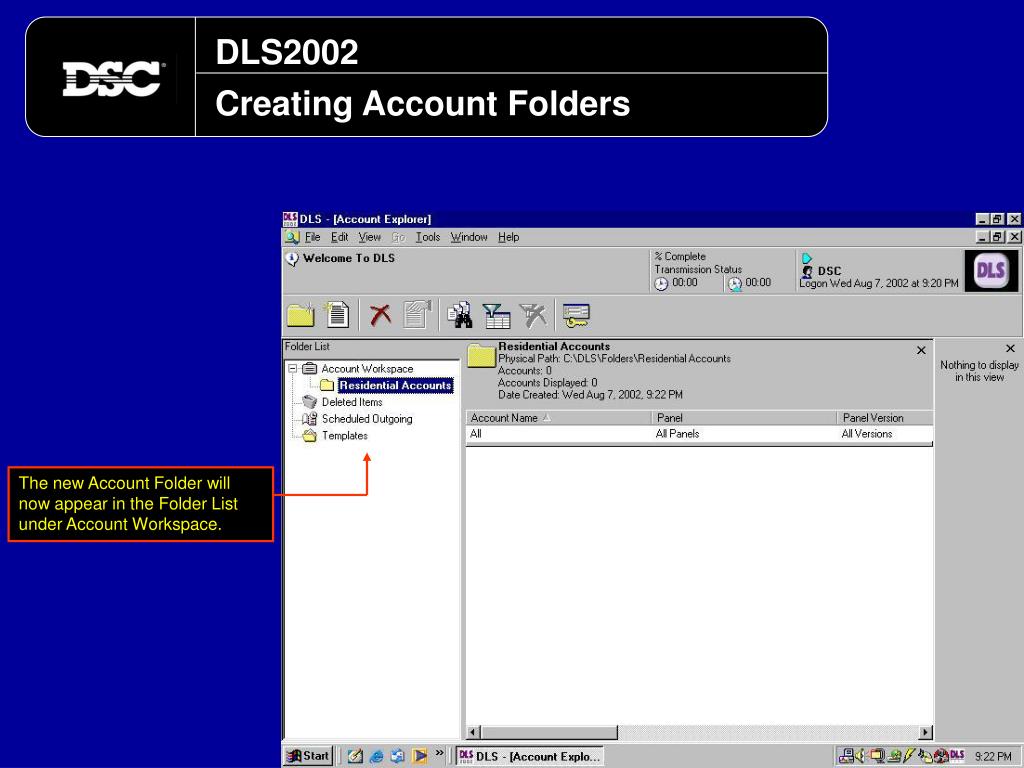The height and width of the screenshot is (768, 1024).
Task: Click the Logon Wed Aug 7 text
Action: [879, 283]
